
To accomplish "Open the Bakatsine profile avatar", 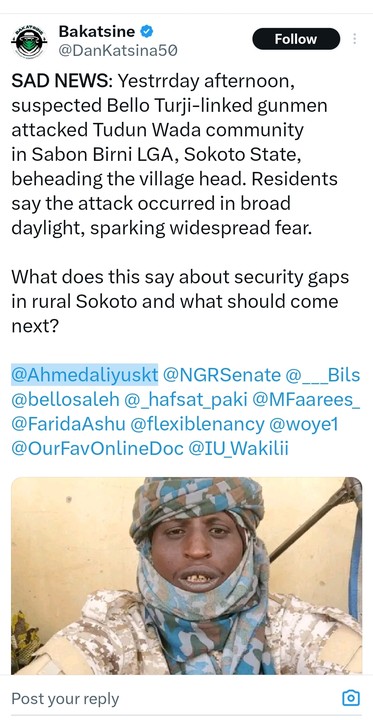I will tap(29, 42).
